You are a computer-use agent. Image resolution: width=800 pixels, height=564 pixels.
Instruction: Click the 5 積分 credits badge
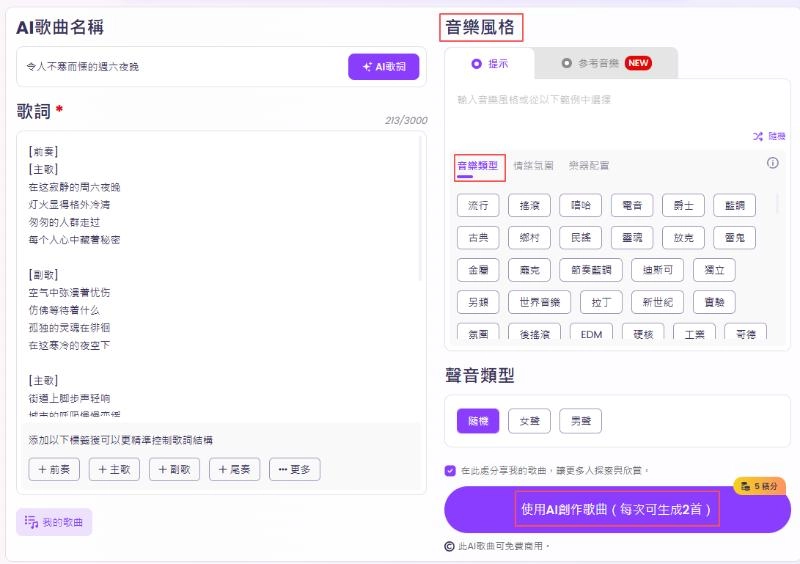[759, 486]
